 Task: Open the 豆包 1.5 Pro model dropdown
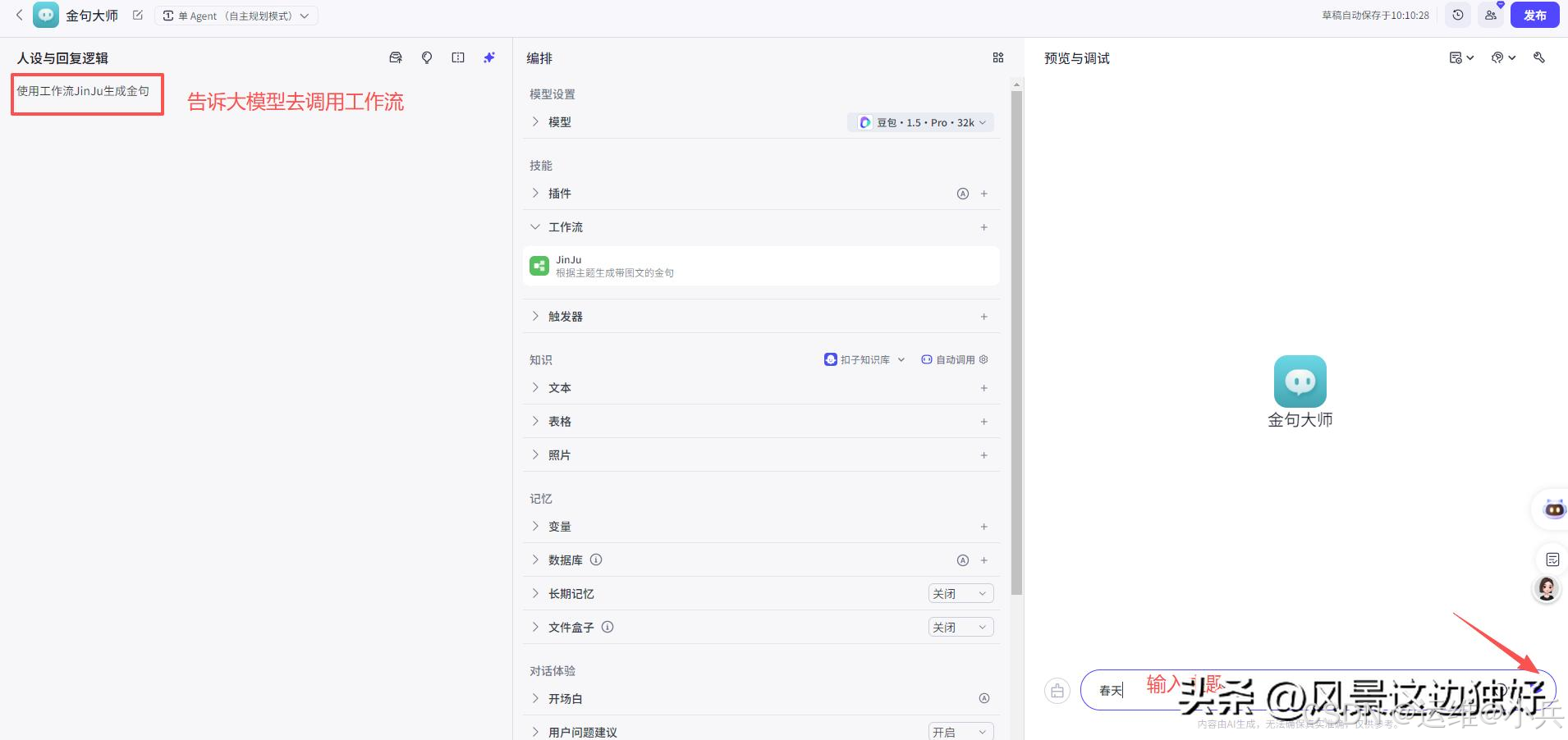pos(920,121)
